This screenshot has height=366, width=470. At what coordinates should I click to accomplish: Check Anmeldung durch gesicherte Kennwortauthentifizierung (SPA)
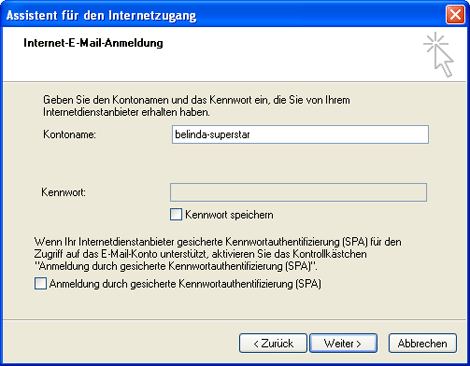[40, 284]
